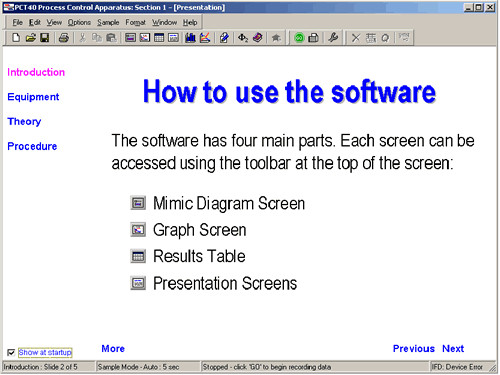500x375 pixels.
Task: Click the application icon in title bar
Action: [x=9, y=7]
